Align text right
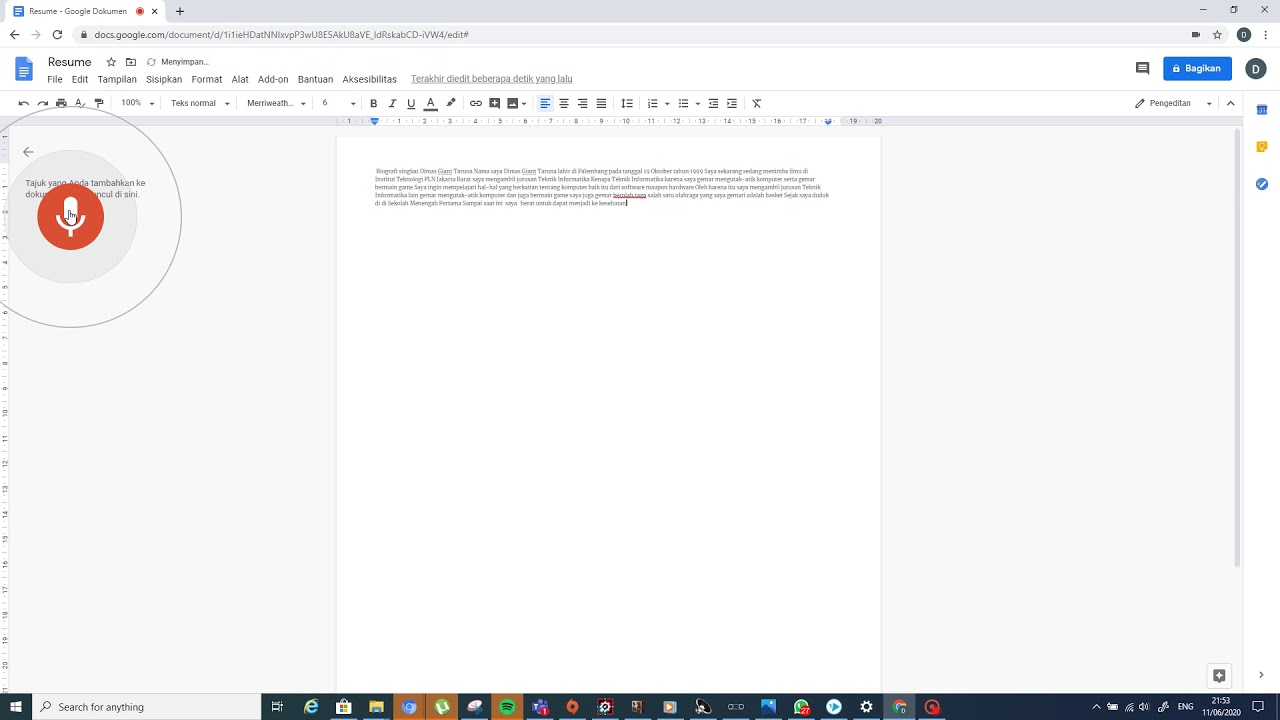This screenshot has width=1280, height=720. [x=583, y=103]
